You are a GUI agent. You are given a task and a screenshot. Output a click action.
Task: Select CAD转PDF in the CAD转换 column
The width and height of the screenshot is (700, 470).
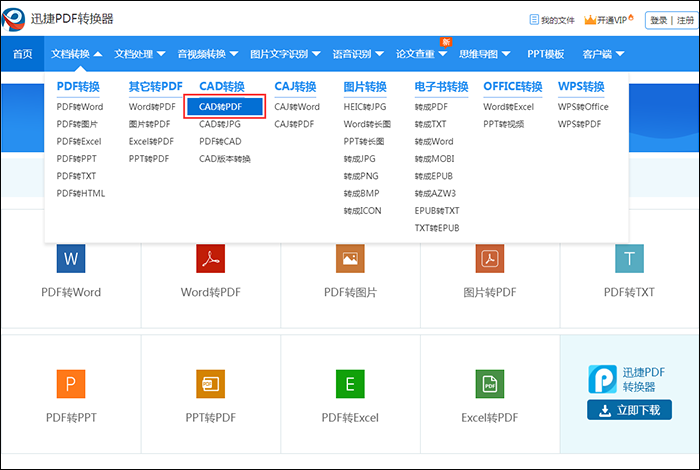coord(225,107)
